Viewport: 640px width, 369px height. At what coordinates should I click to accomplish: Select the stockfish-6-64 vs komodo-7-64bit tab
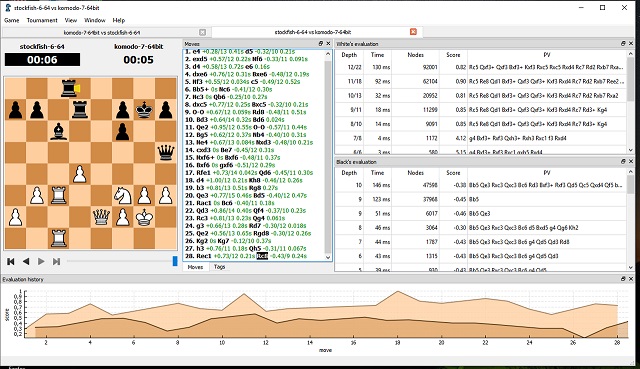[x=313, y=32]
